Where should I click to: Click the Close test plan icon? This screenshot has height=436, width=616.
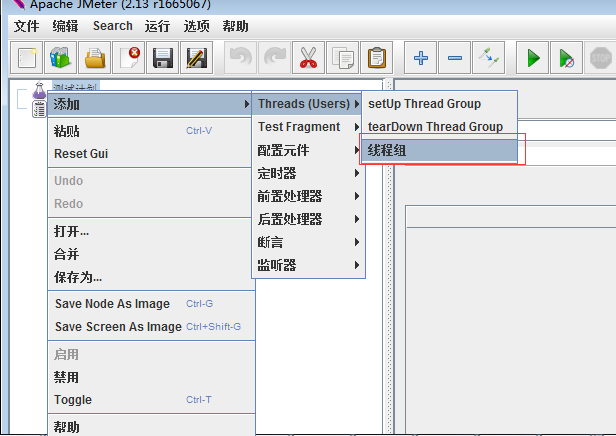click(x=128, y=58)
